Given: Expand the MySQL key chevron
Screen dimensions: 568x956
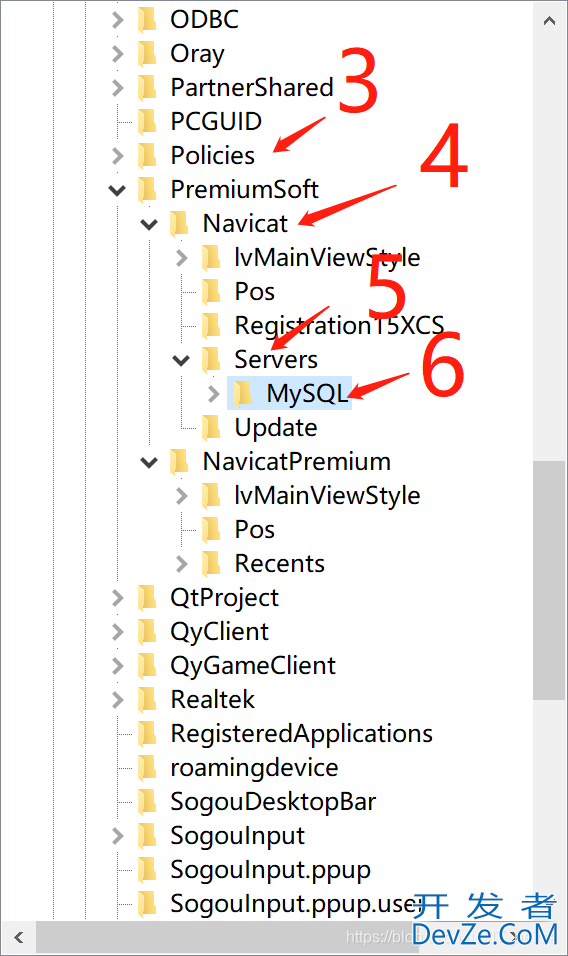Looking at the screenshot, I should click(213, 393).
